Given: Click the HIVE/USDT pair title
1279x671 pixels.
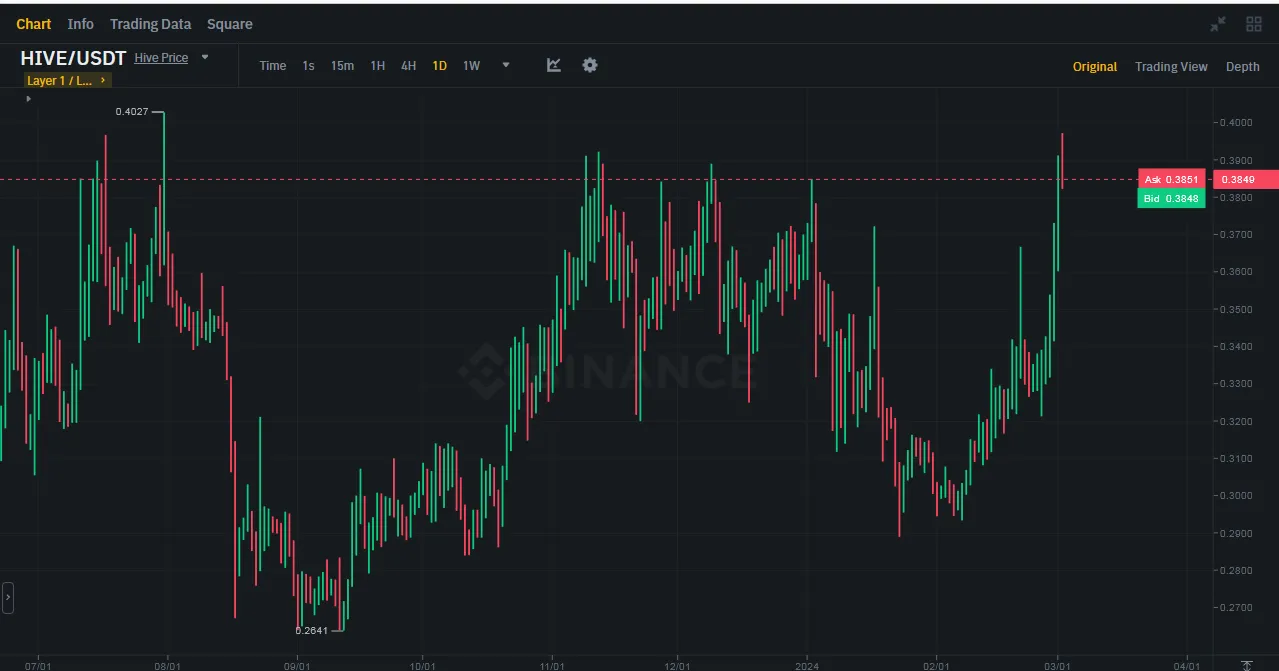Looking at the screenshot, I should (x=73, y=59).
